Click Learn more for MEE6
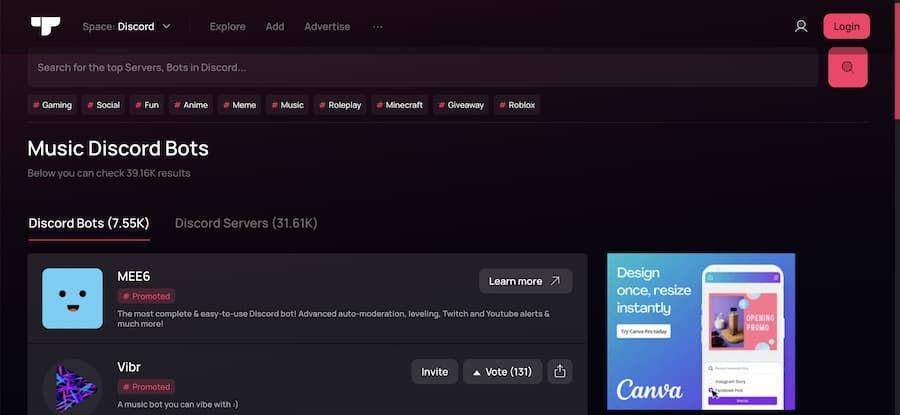 [526, 281]
